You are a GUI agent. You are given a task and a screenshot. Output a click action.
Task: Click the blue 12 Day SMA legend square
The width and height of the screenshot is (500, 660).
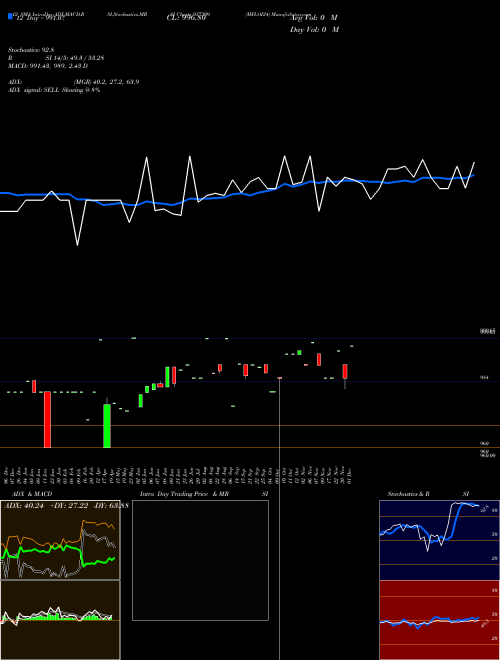[x=10, y=17]
